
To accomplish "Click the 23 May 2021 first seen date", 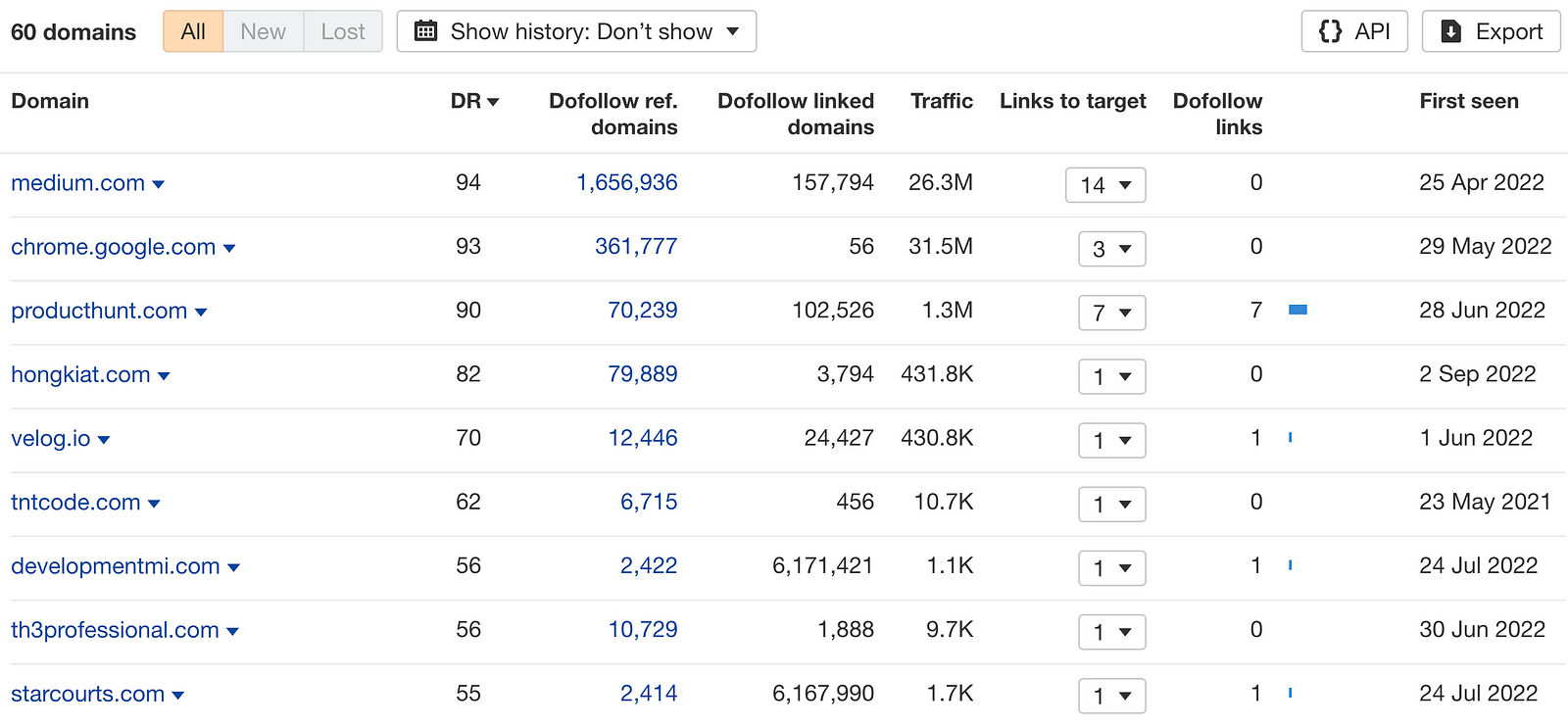I will (x=1485, y=501).
